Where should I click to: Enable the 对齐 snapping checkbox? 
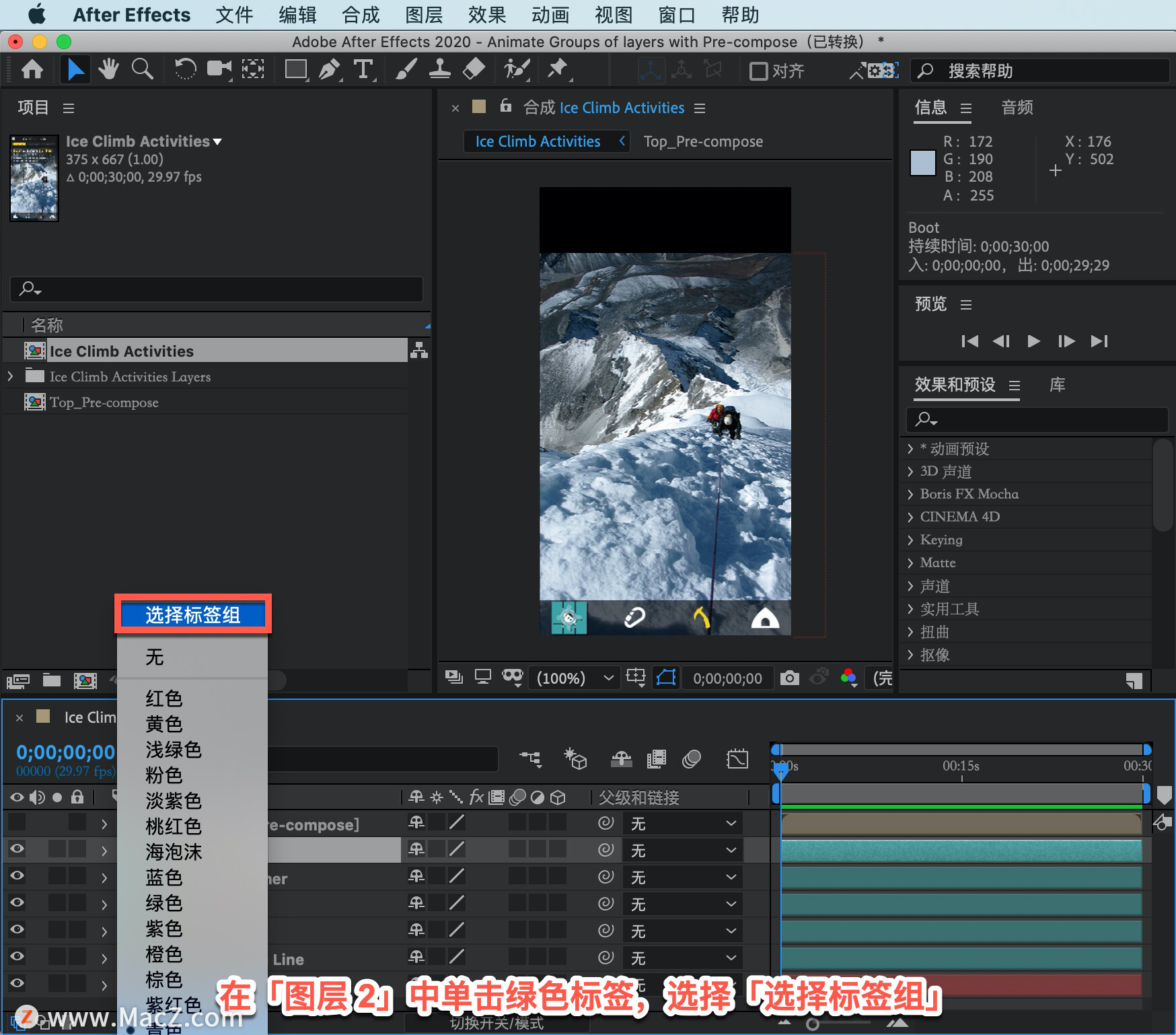click(758, 71)
